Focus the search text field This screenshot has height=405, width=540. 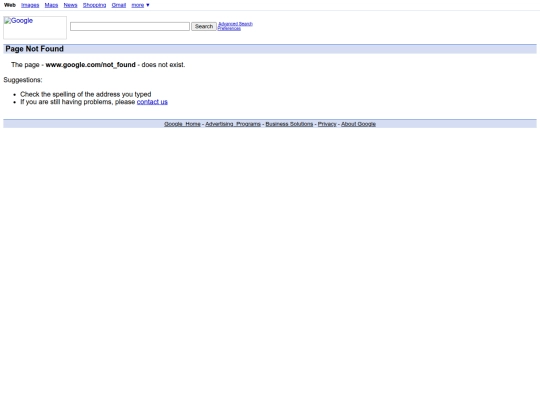click(130, 27)
